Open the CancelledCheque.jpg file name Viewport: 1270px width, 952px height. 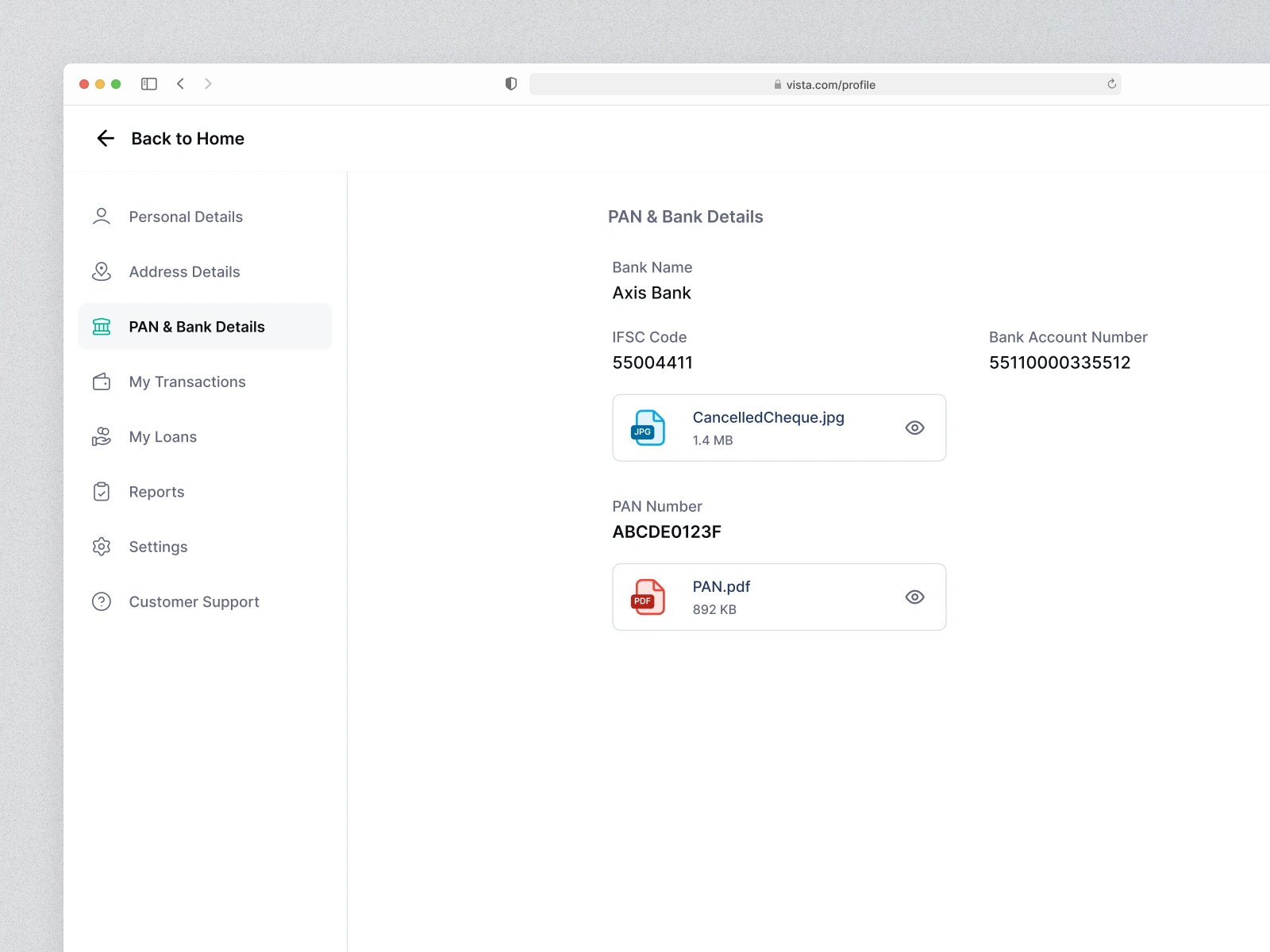[x=768, y=417]
